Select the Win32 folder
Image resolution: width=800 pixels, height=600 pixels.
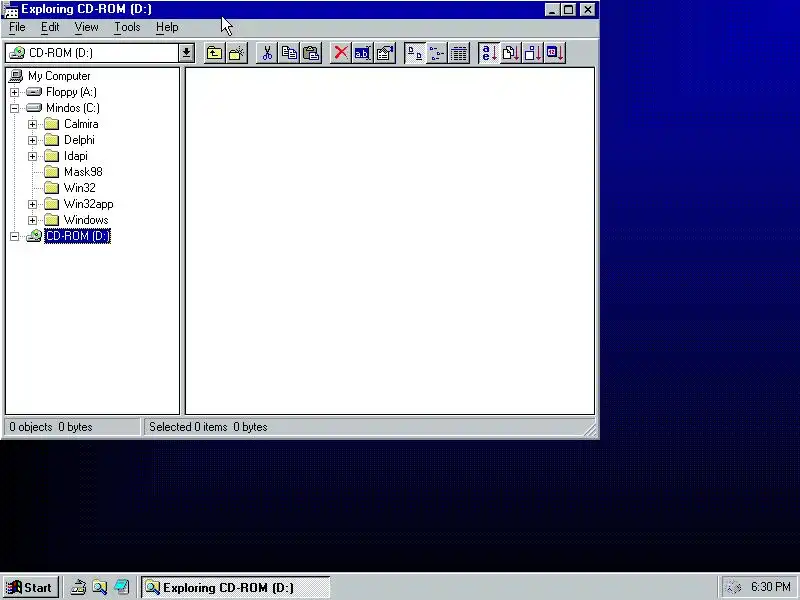pyautogui.click(x=80, y=188)
